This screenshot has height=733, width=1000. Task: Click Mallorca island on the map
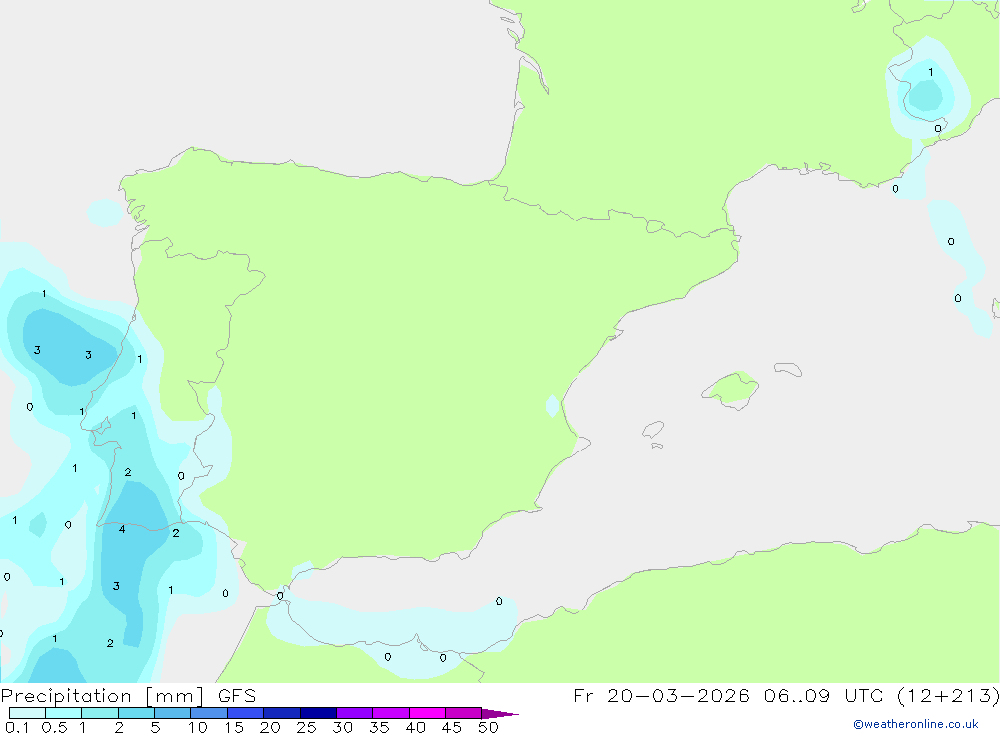click(731, 389)
